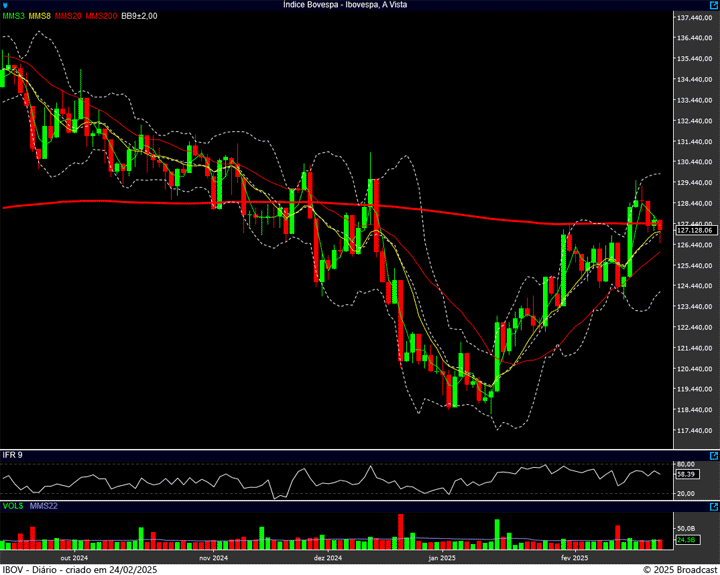Click the 137.440,00 price axis label
This screenshot has height=575, width=720.
[x=694, y=18]
